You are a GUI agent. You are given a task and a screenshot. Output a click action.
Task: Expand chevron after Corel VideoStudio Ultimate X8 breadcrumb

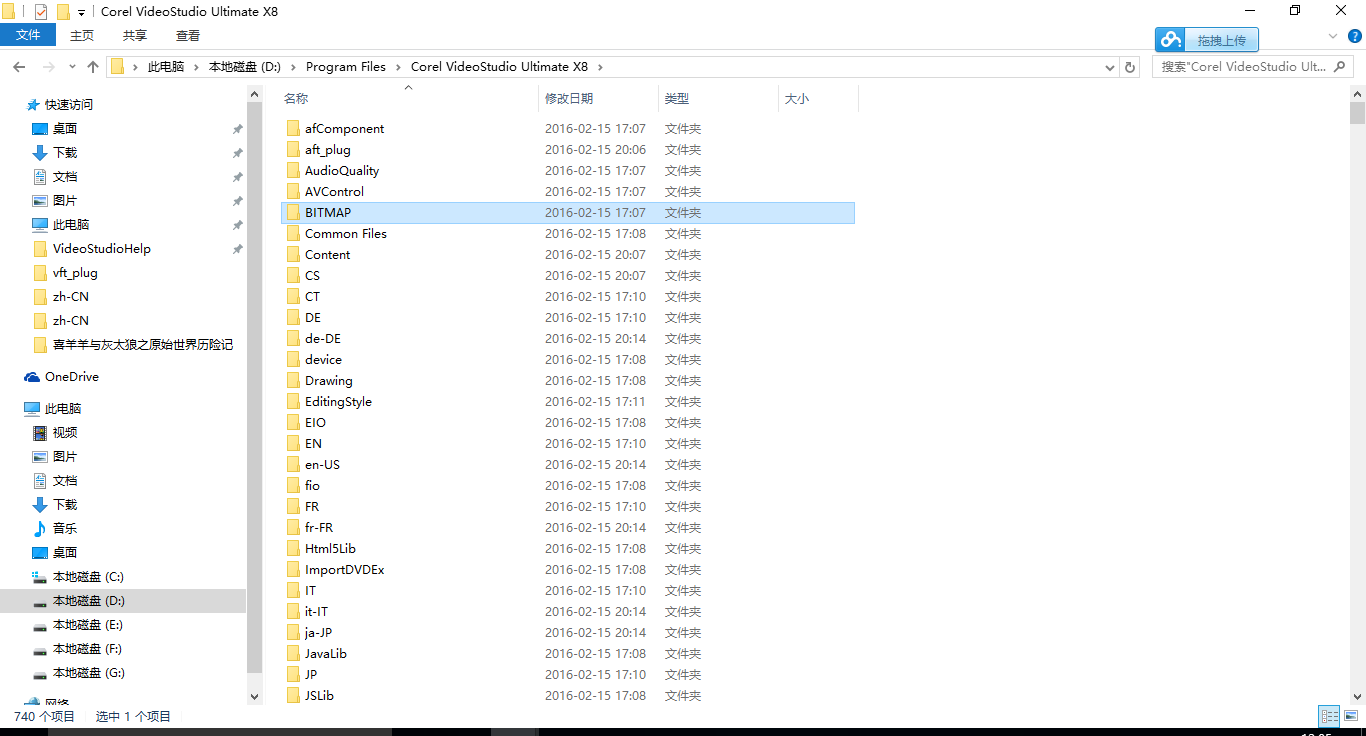pos(600,67)
